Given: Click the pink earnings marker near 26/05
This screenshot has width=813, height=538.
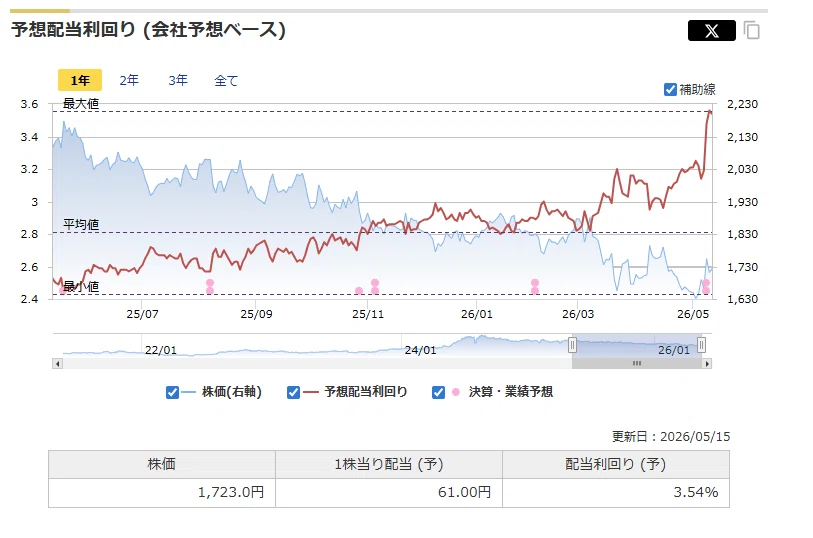Looking at the screenshot, I should (706, 287).
